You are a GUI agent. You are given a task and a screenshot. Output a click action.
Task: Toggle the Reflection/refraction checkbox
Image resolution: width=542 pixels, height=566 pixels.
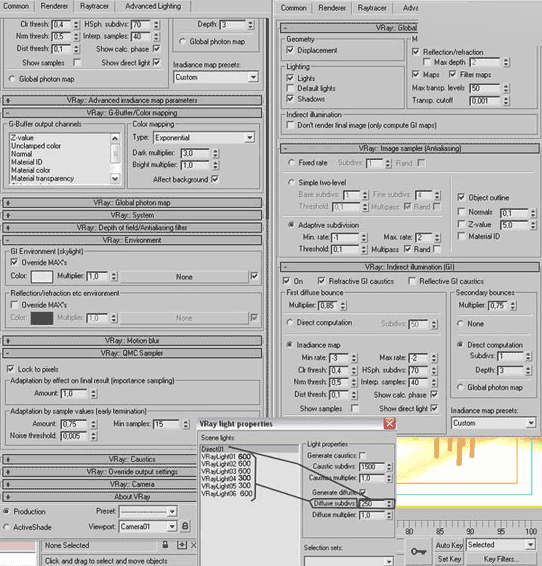[x=416, y=52]
